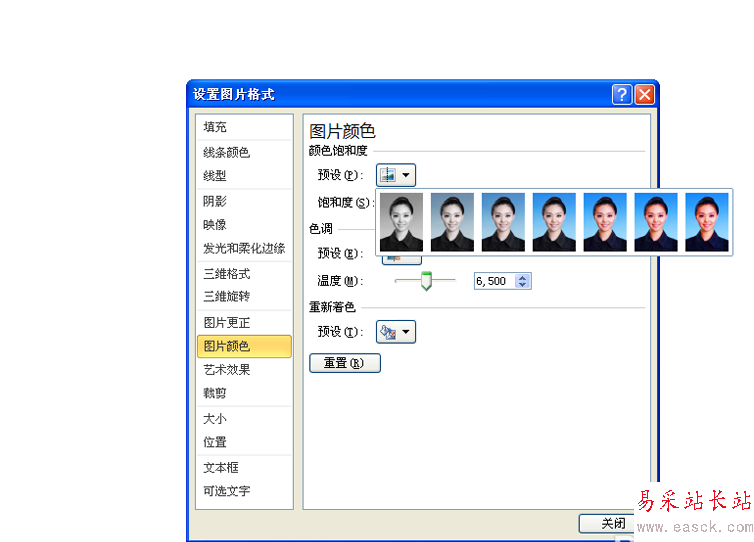Choose the most saturated preset thumbnail

pyautogui.click(x=707, y=222)
